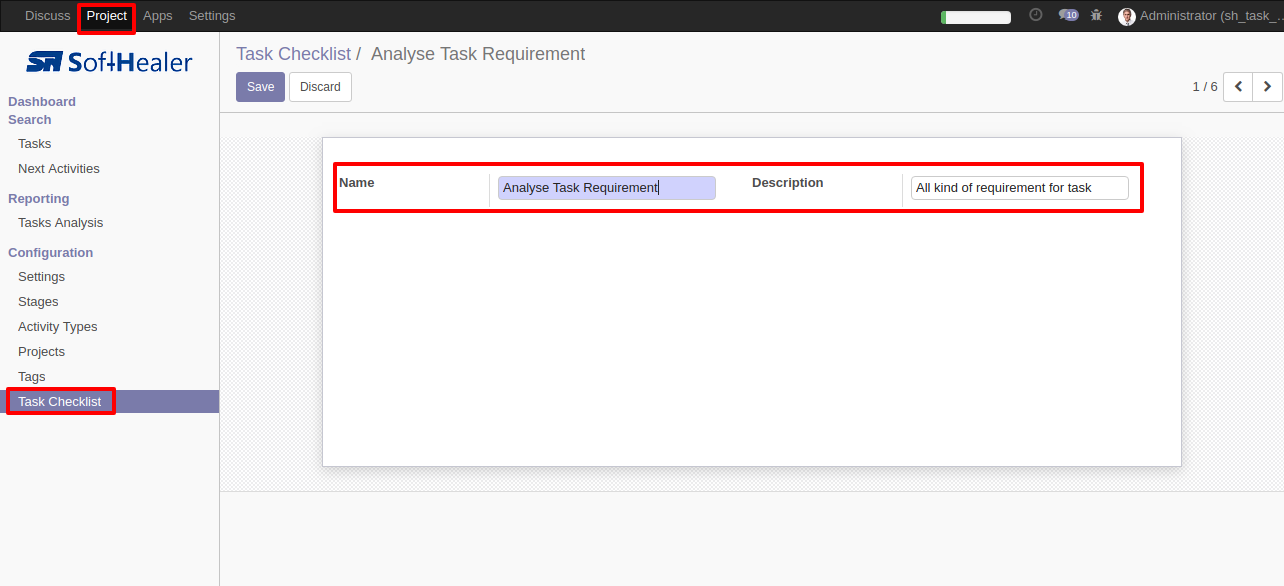The image size is (1284, 586).
Task: Click the SoftHealer logo
Action: [x=109, y=62]
